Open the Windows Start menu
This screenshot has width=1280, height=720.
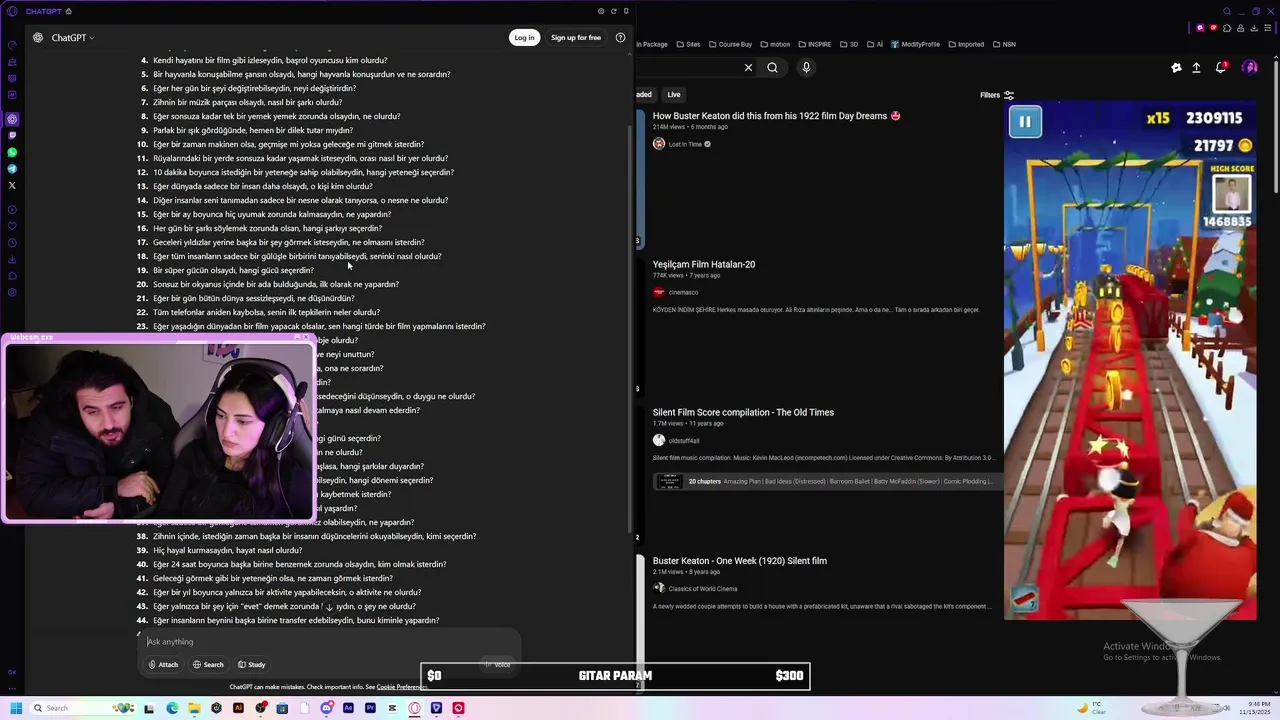pyautogui.click(x=16, y=708)
